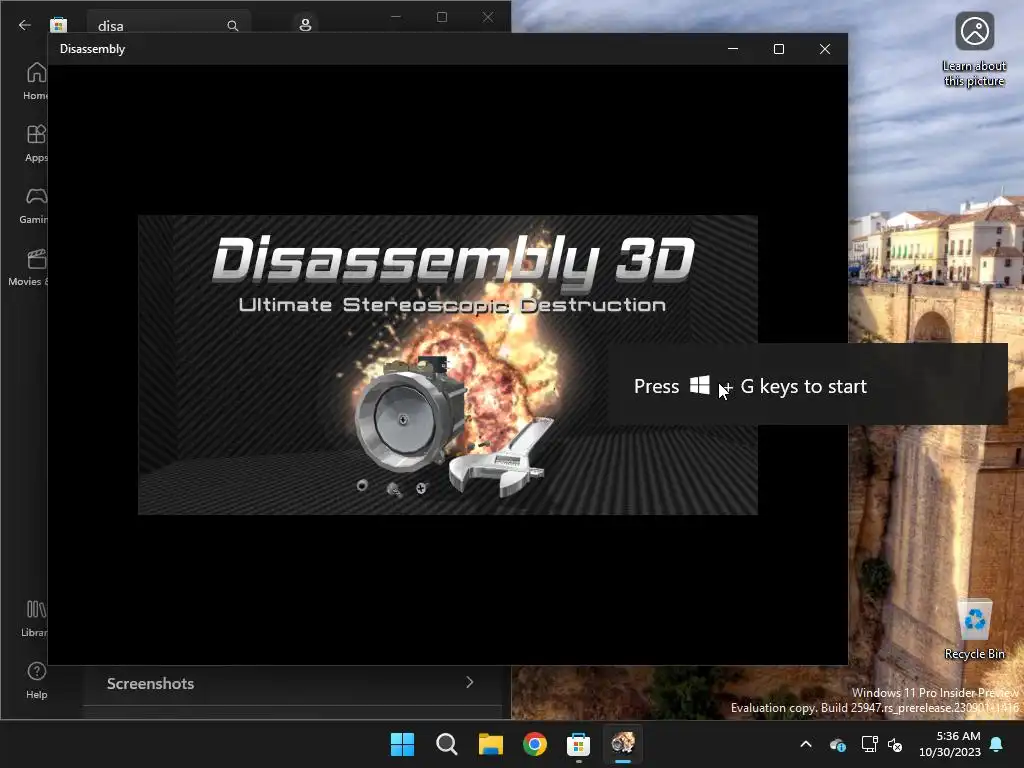Click the Screenshots heading in Store
The image size is (1024, 768).
pos(150,683)
